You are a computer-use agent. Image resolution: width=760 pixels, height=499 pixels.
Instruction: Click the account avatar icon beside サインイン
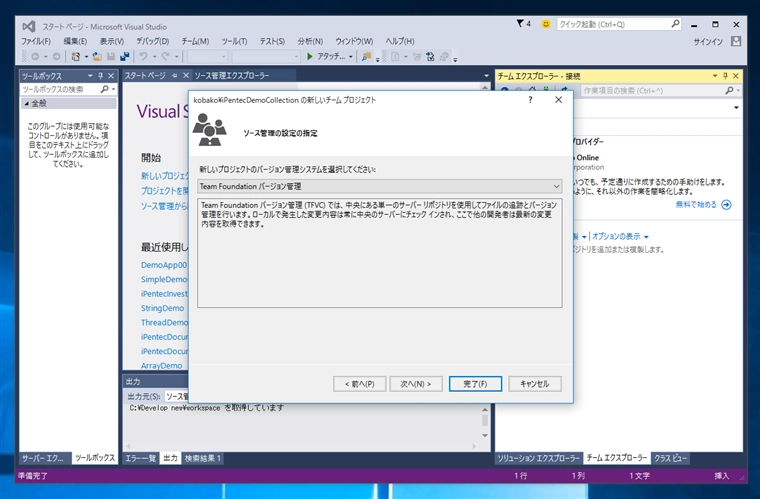(736, 41)
